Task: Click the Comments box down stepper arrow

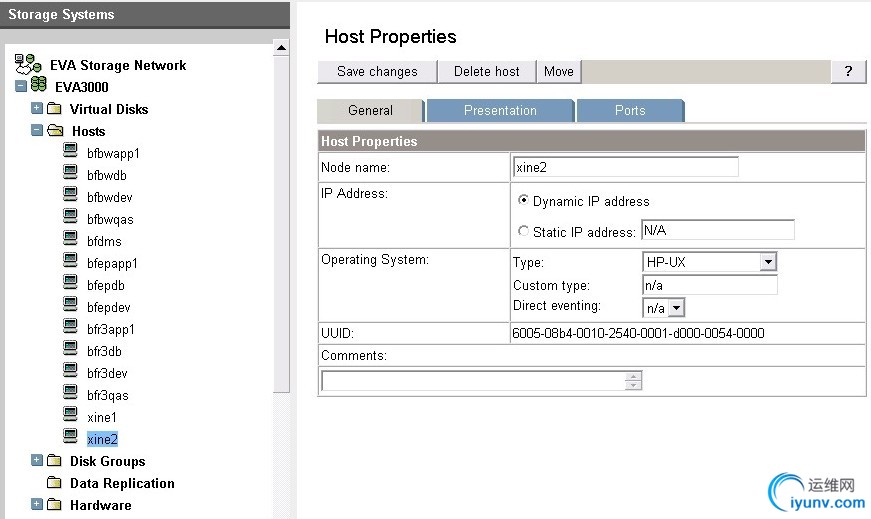Action: click(x=633, y=385)
